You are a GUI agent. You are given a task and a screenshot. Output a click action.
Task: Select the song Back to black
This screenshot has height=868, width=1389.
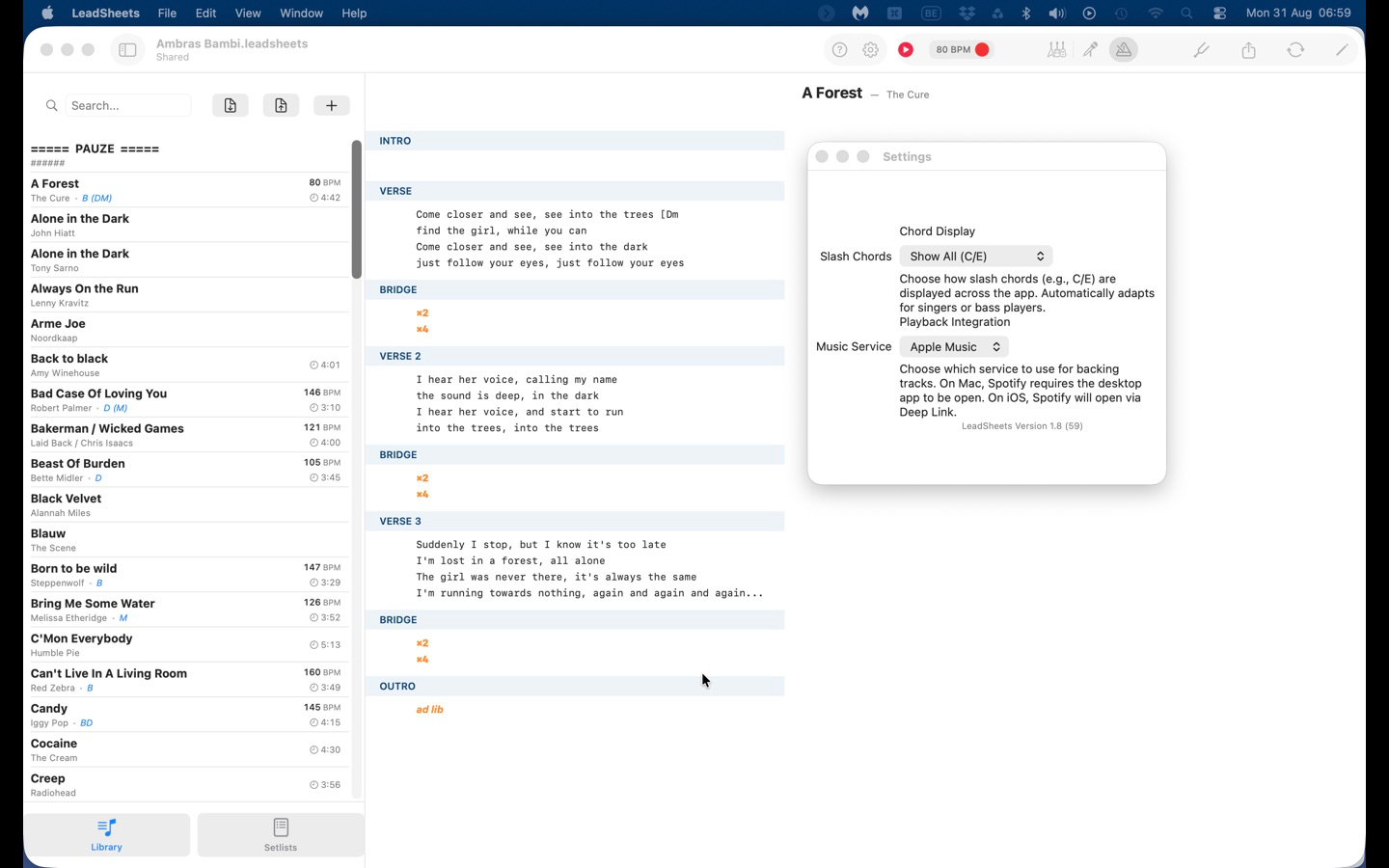point(186,366)
